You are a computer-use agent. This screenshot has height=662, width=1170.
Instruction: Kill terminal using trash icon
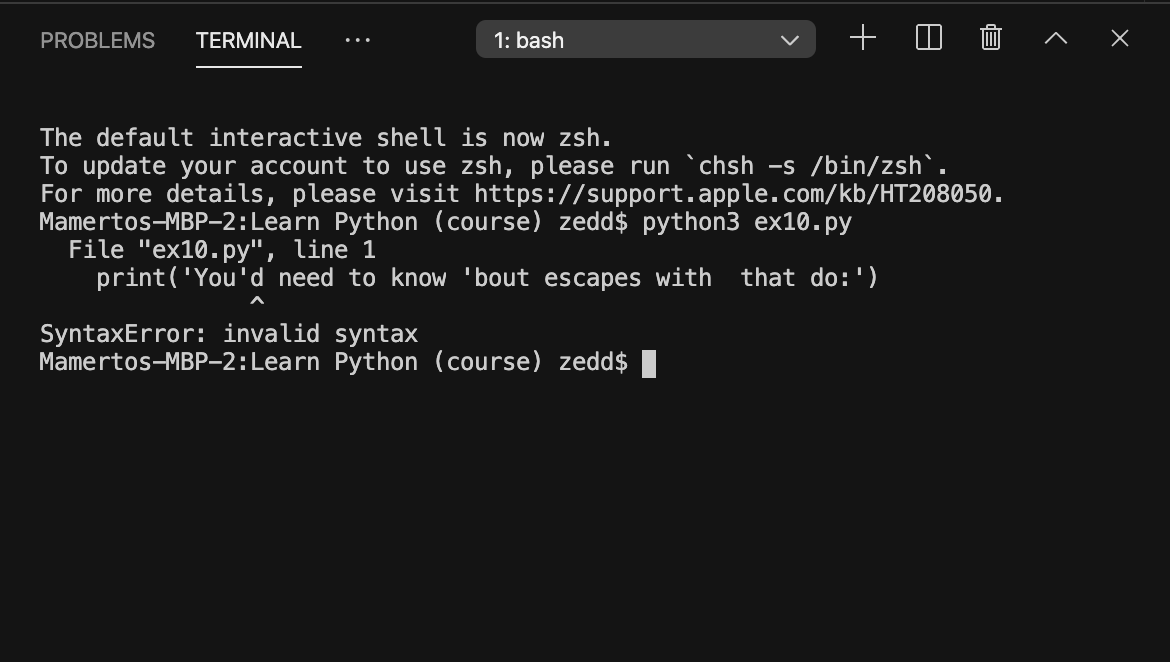pyautogui.click(x=990, y=38)
